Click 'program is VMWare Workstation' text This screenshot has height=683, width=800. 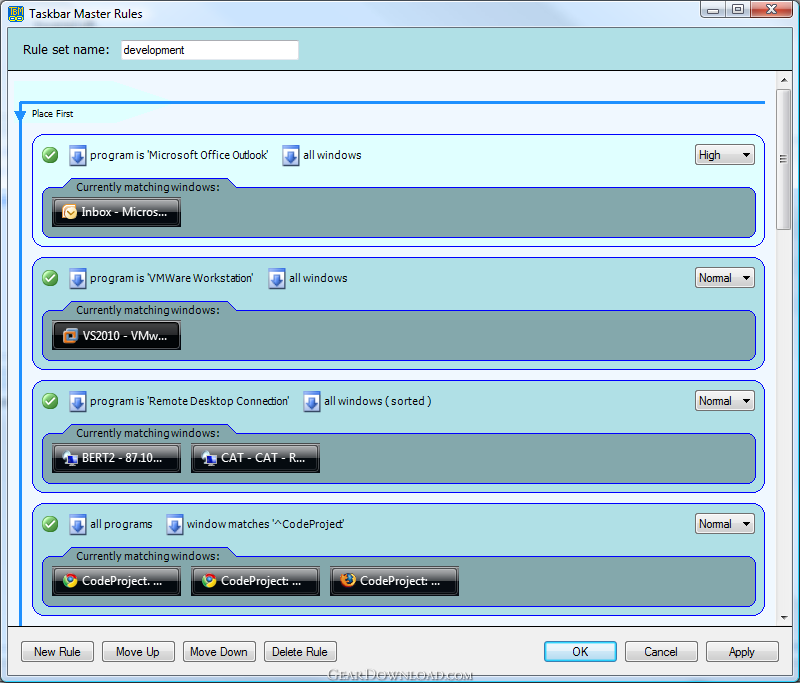pos(171,278)
